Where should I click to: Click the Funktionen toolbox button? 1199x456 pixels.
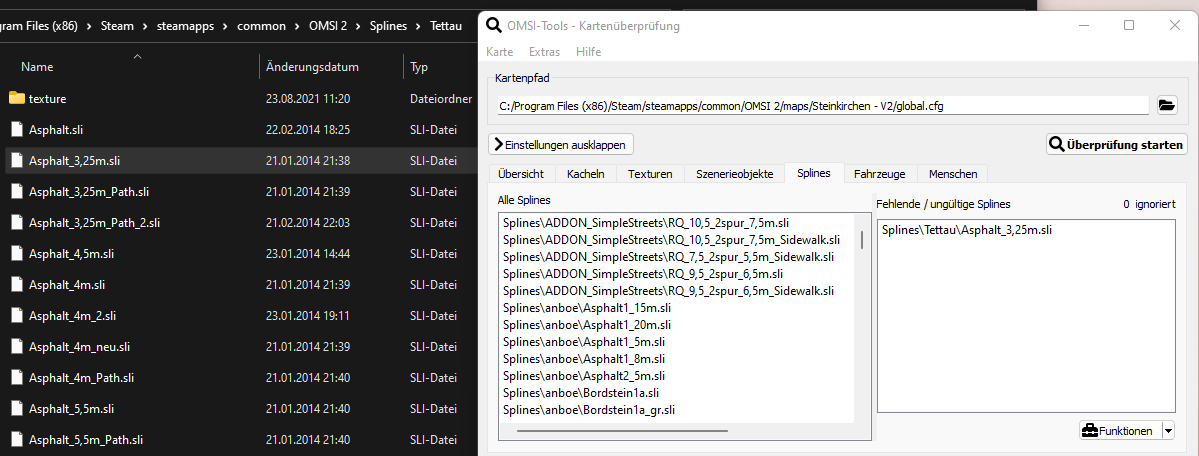tap(1118, 431)
